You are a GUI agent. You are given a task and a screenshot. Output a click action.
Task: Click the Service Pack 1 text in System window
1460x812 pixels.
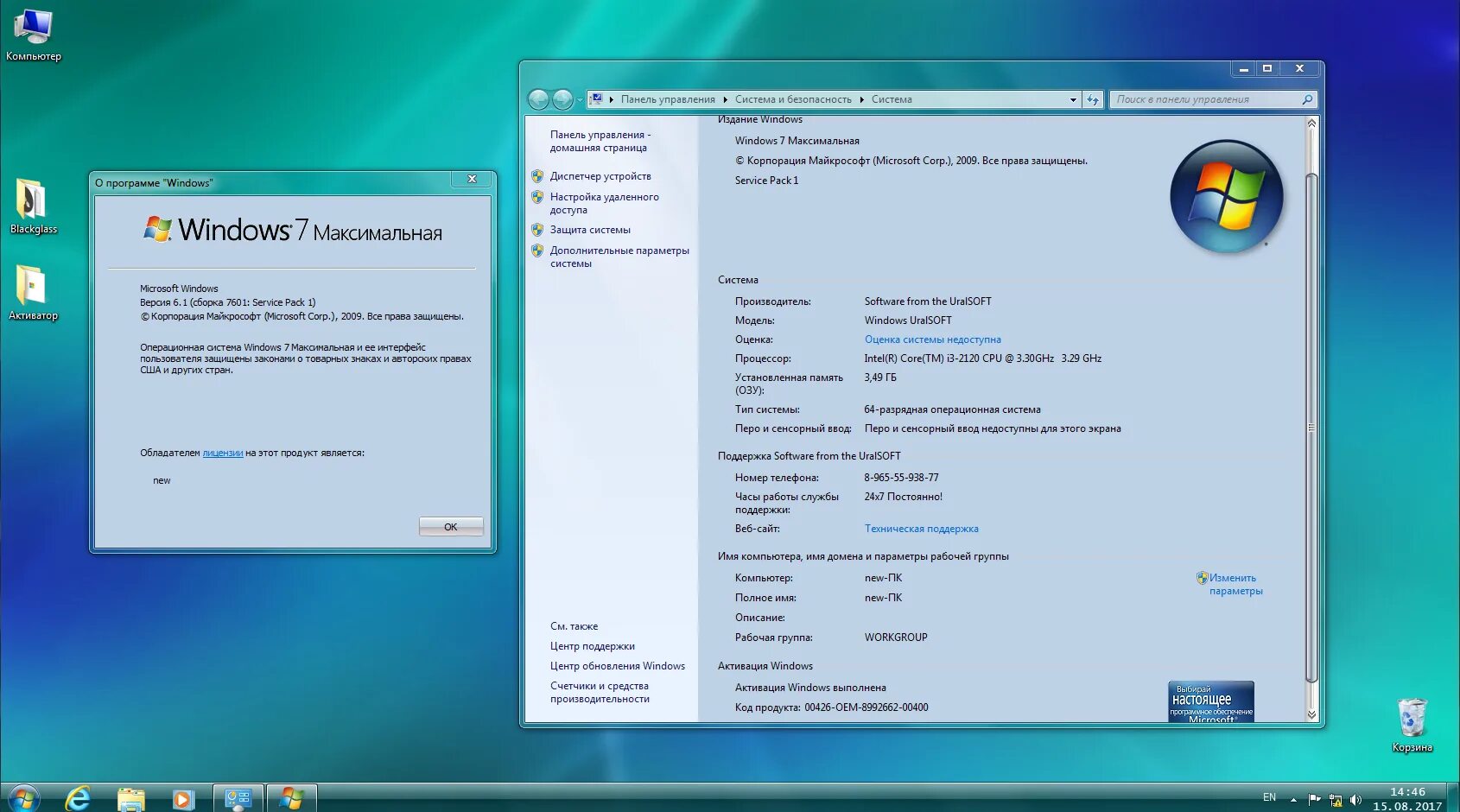point(767,181)
